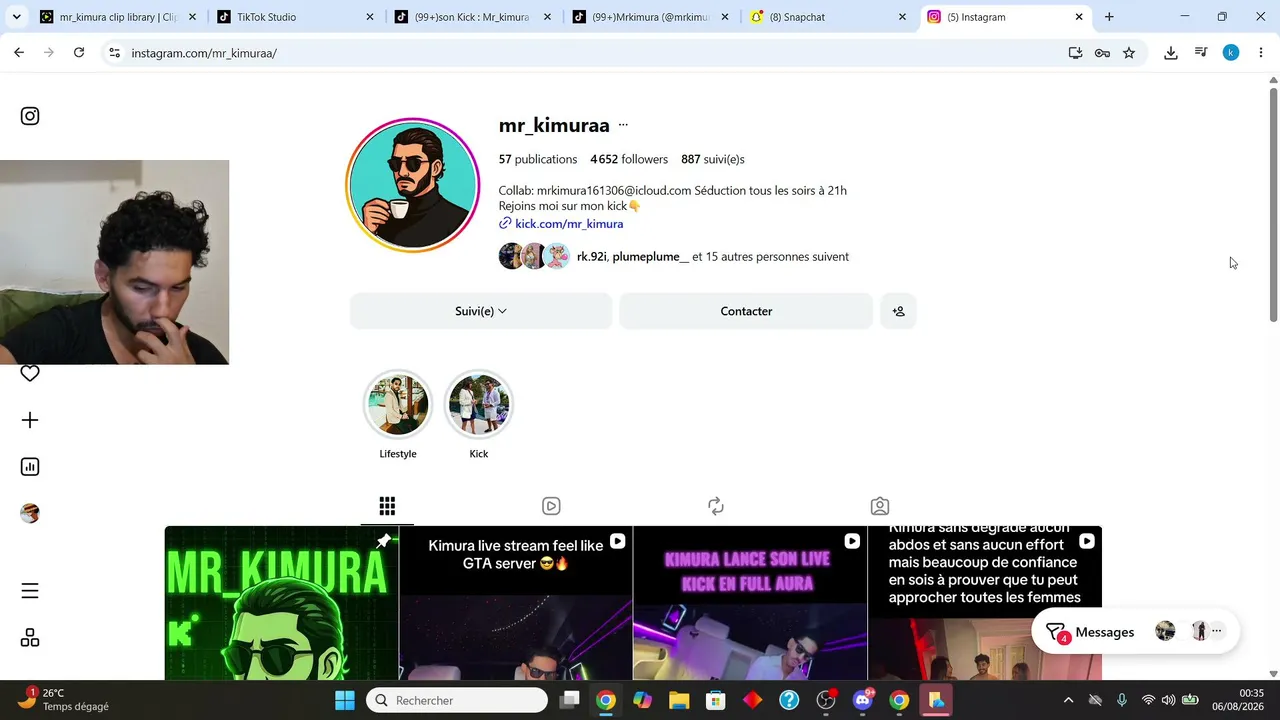The image size is (1280, 720).
Task: Close the TikTok Studio tab
Action: tap(370, 17)
